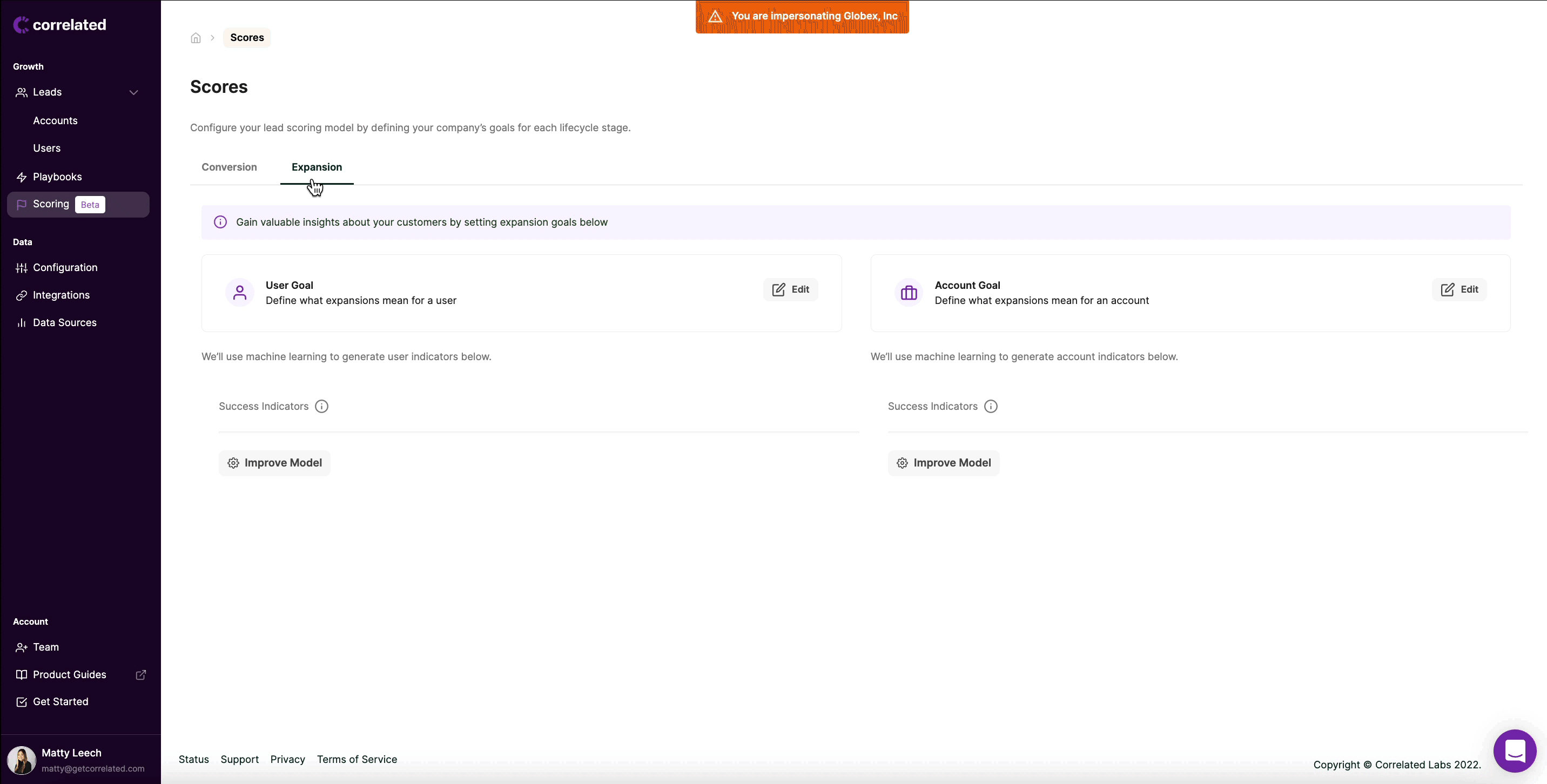Open Product Guides
The height and width of the screenshot is (784, 1547).
(70, 675)
